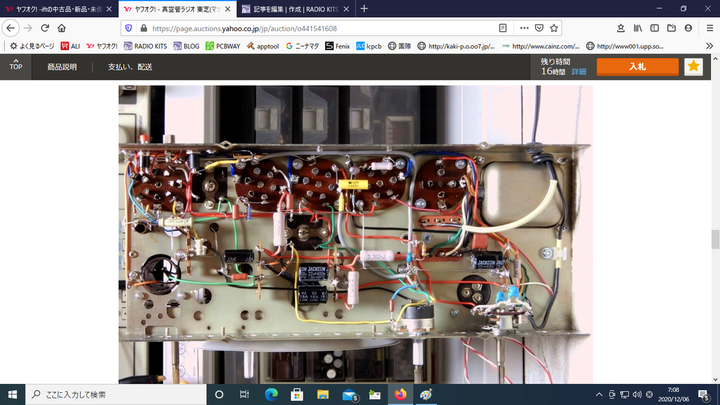Open the RADIO KITS bookmark
Screen dimensions: 720x405
tap(146, 45)
